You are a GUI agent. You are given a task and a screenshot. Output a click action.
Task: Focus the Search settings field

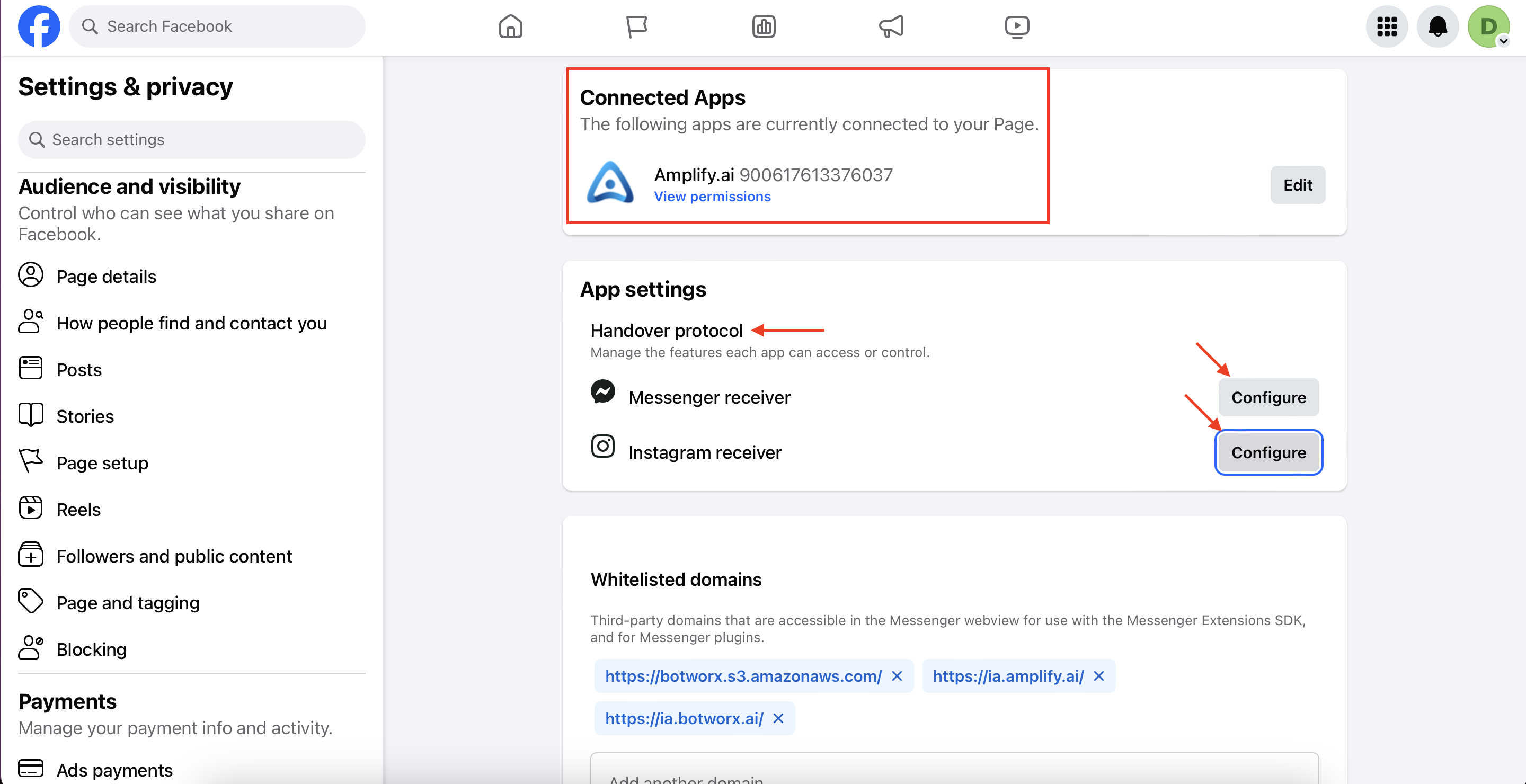[x=192, y=140]
